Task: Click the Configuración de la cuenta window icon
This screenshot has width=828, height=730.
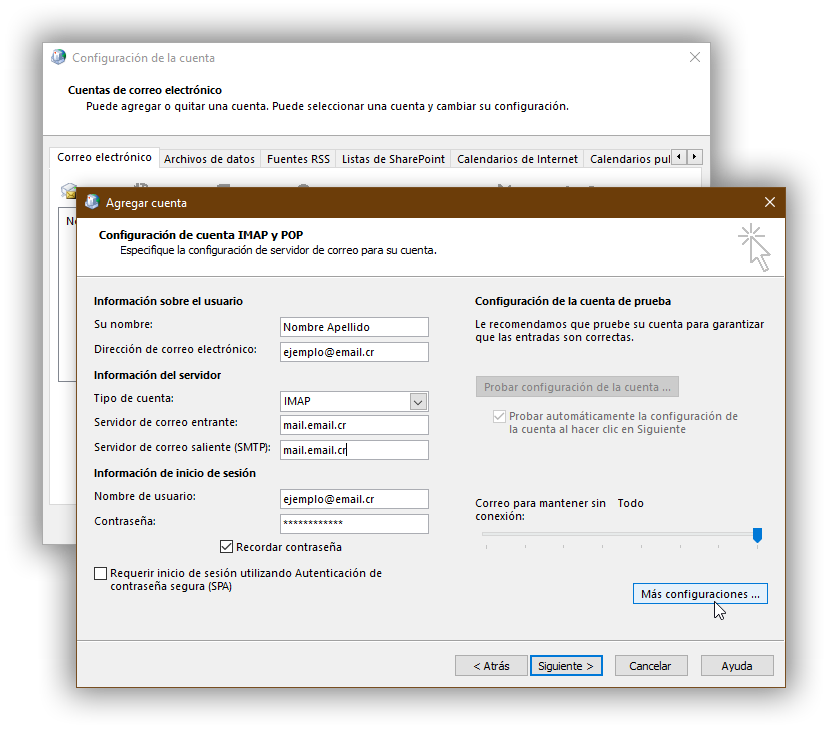Action: click(58, 57)
